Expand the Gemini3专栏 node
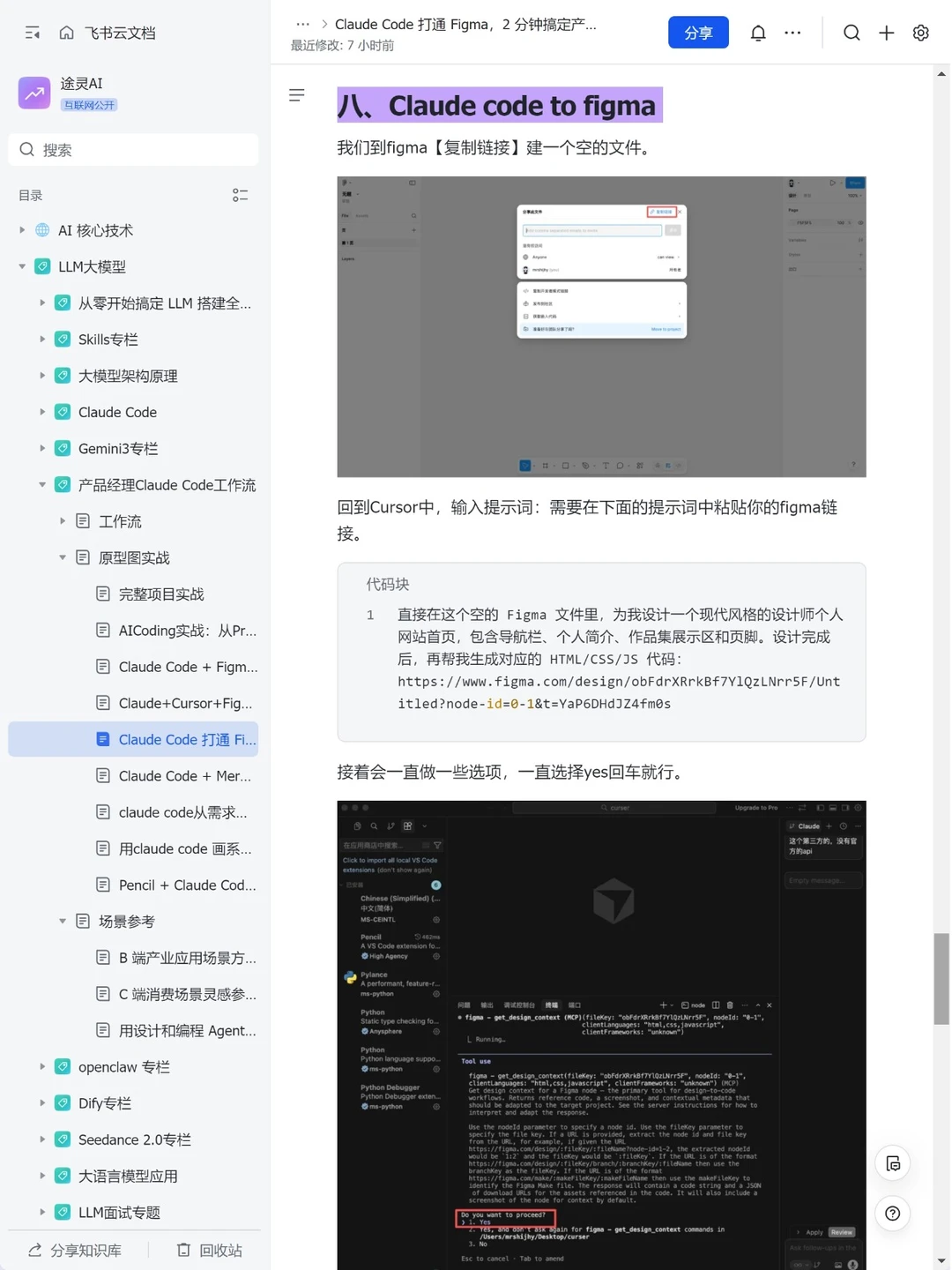 pos(42,448)
